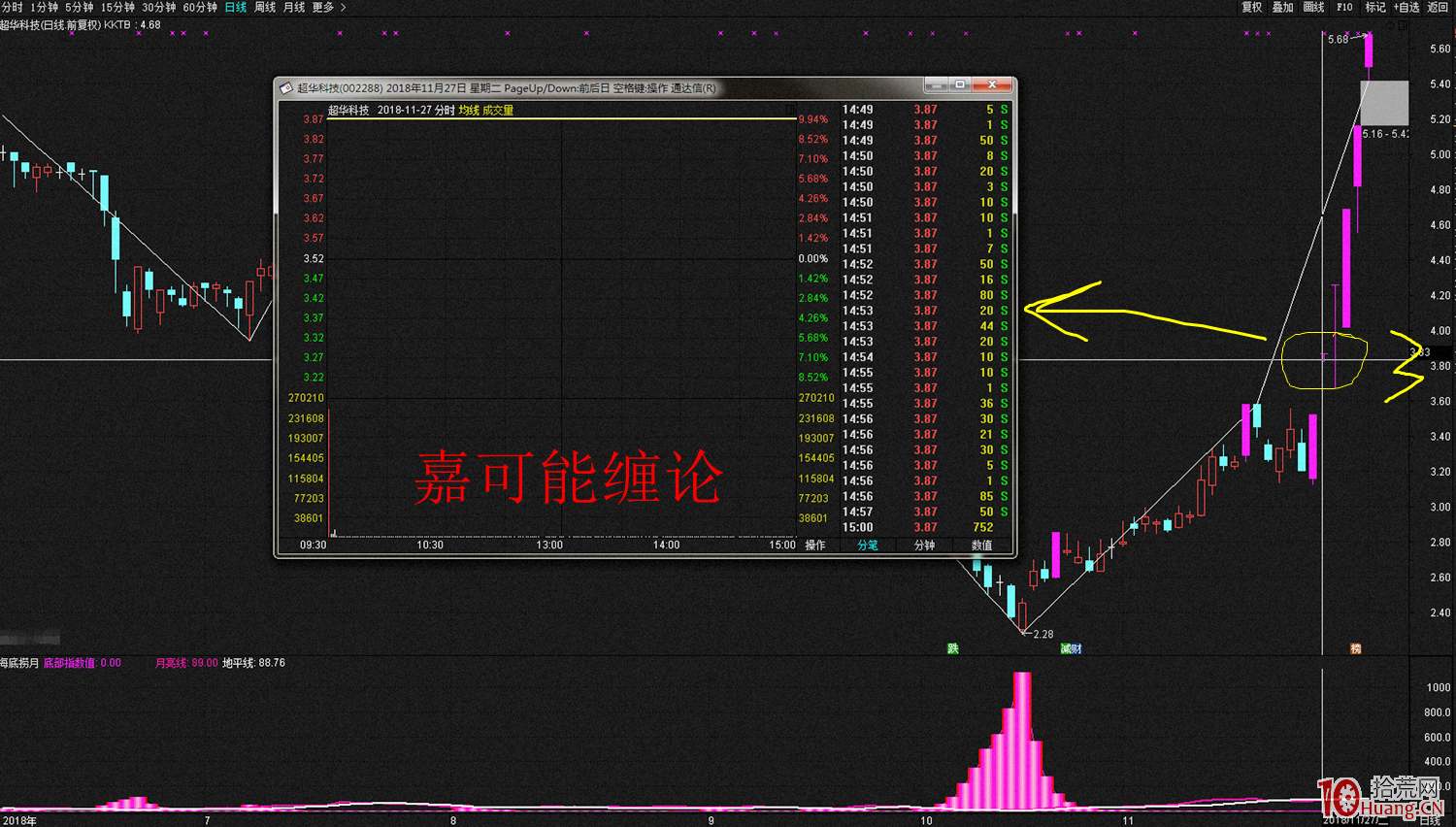Click the 3.52 price label in popup
This screenshot has width=1456, height=827.
click(314, 259)
